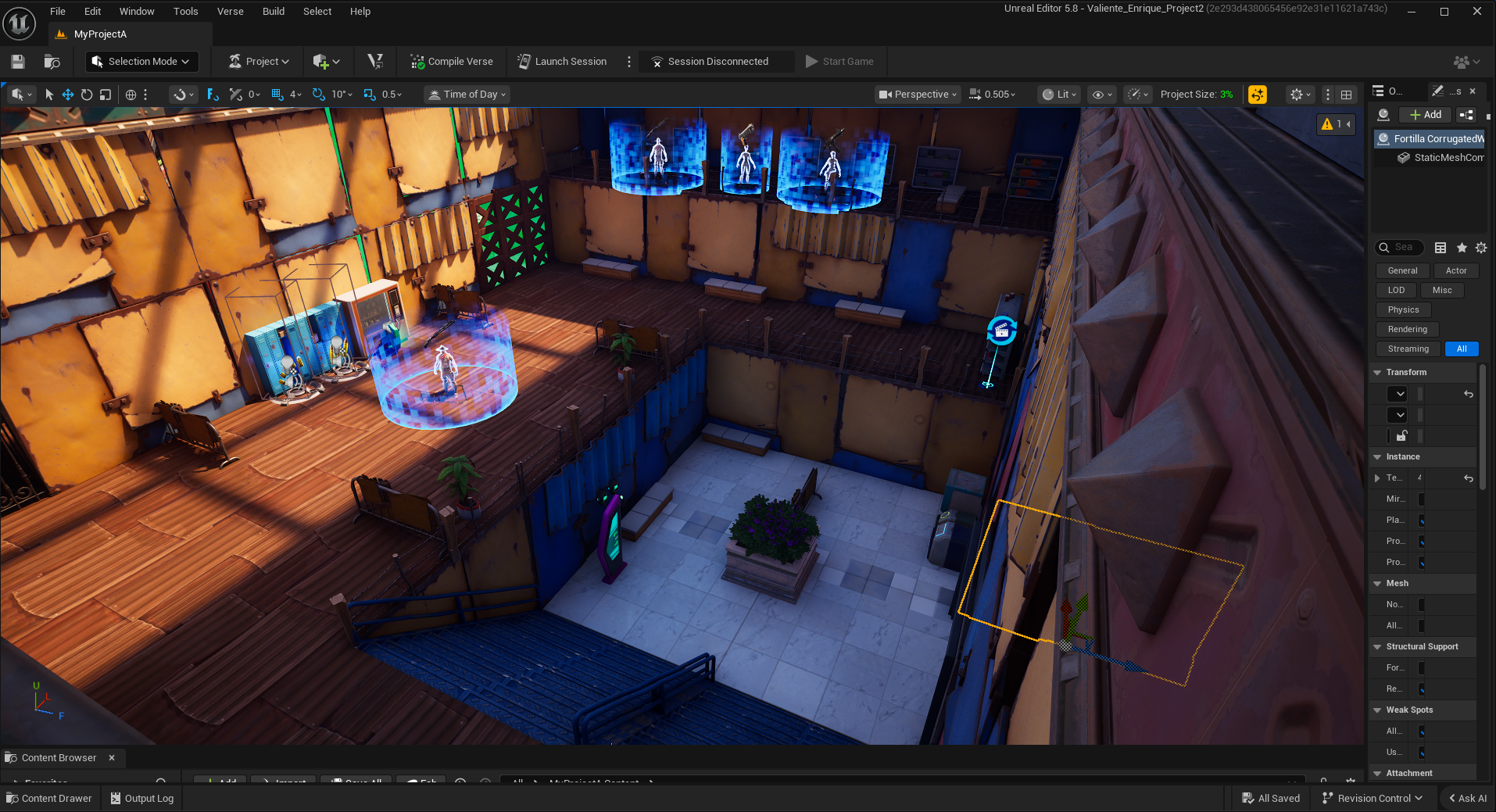
Task: Open scale snap 0.5 dropdown
Action: [x=392, y=95]
